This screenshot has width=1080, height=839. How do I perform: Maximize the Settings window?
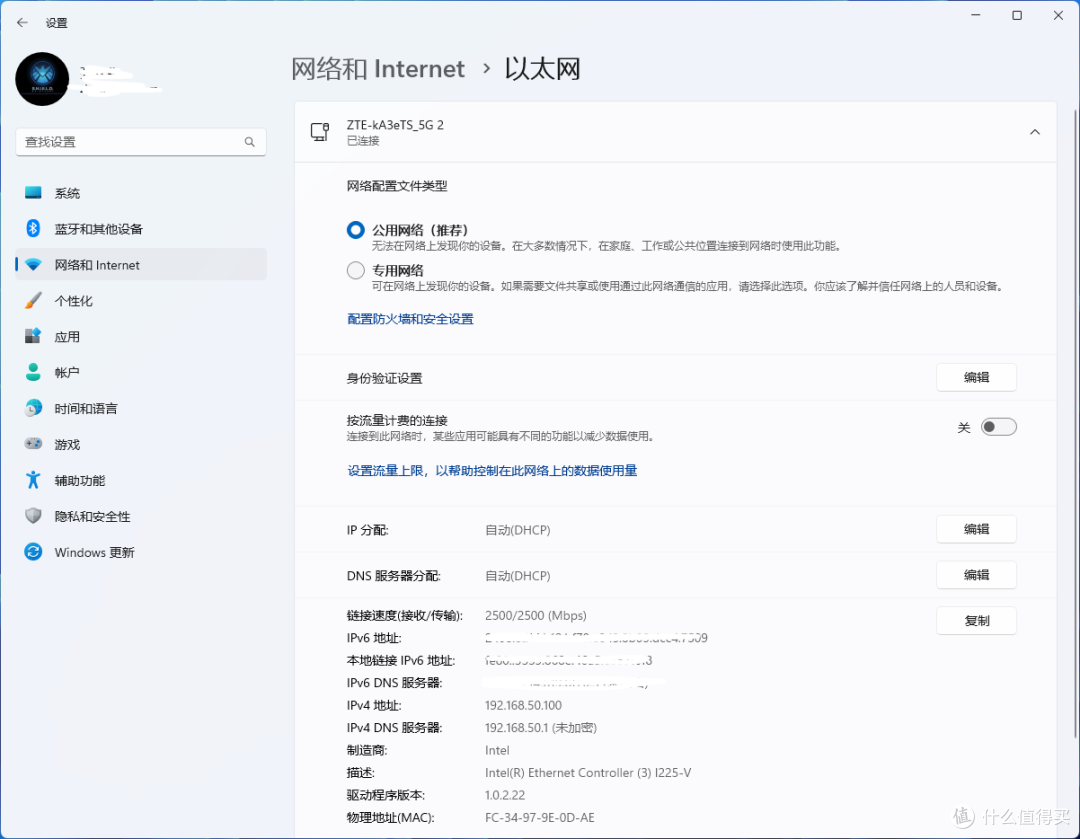[x=1017, y=15]
